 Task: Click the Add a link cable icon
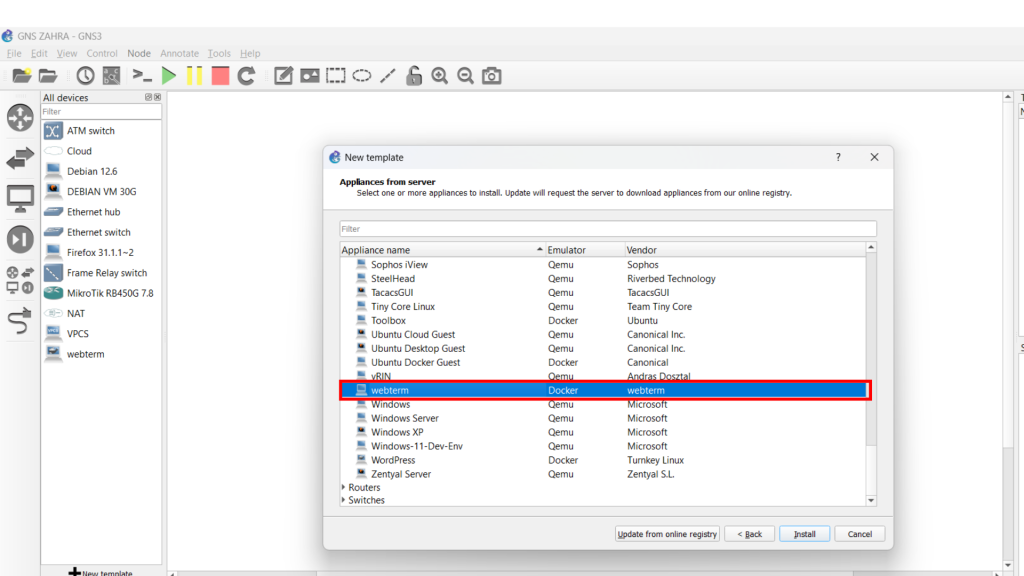pyautogui.click(x=20, y=320)
